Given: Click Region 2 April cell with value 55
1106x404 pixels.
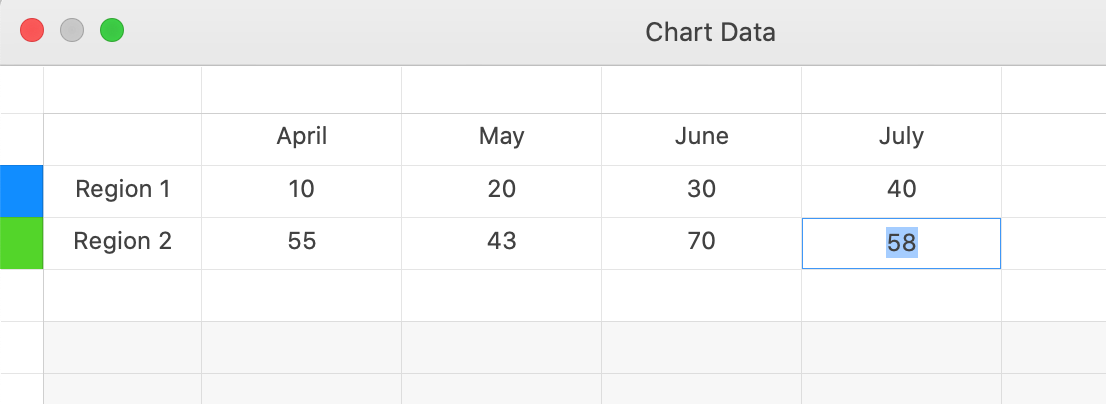Looking at the screenshot, I should click(301, 241).
